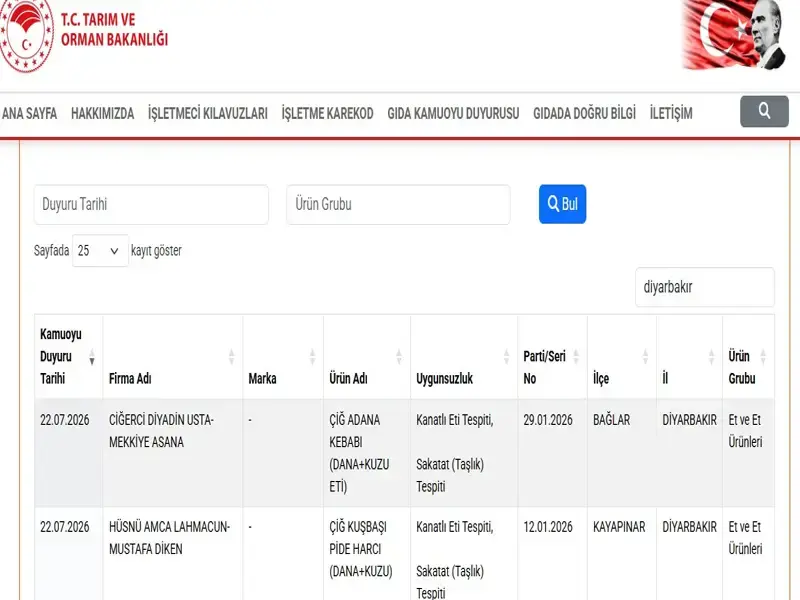Screen dimensions: 800x600
Task: Click the blue Bul search button
Action: point(562,204)
